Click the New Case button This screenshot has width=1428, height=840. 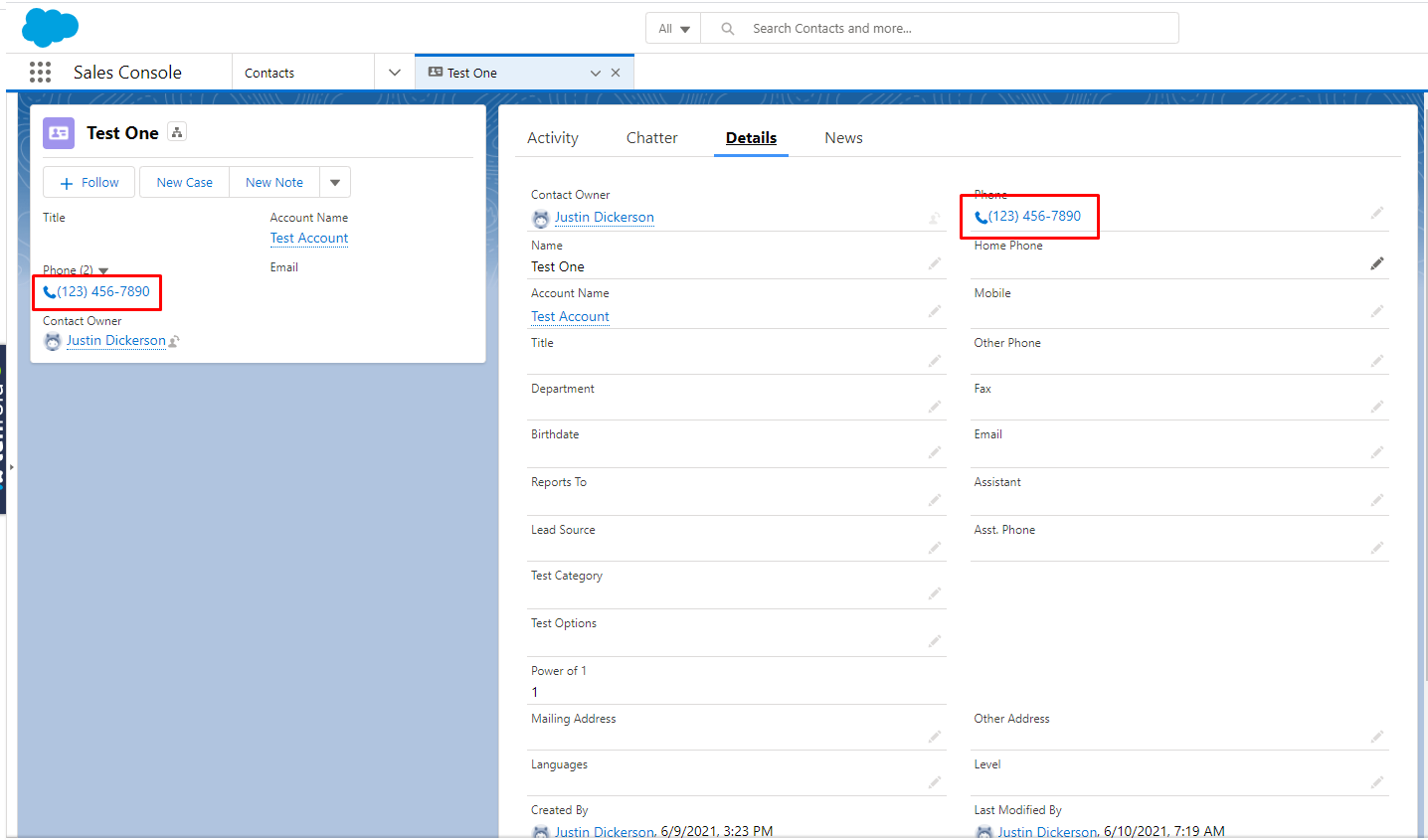click(x=185, y=182)
